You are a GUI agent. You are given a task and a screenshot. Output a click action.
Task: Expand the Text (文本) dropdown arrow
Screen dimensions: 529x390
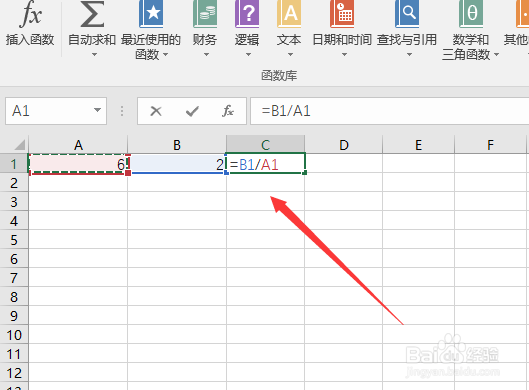290,54
